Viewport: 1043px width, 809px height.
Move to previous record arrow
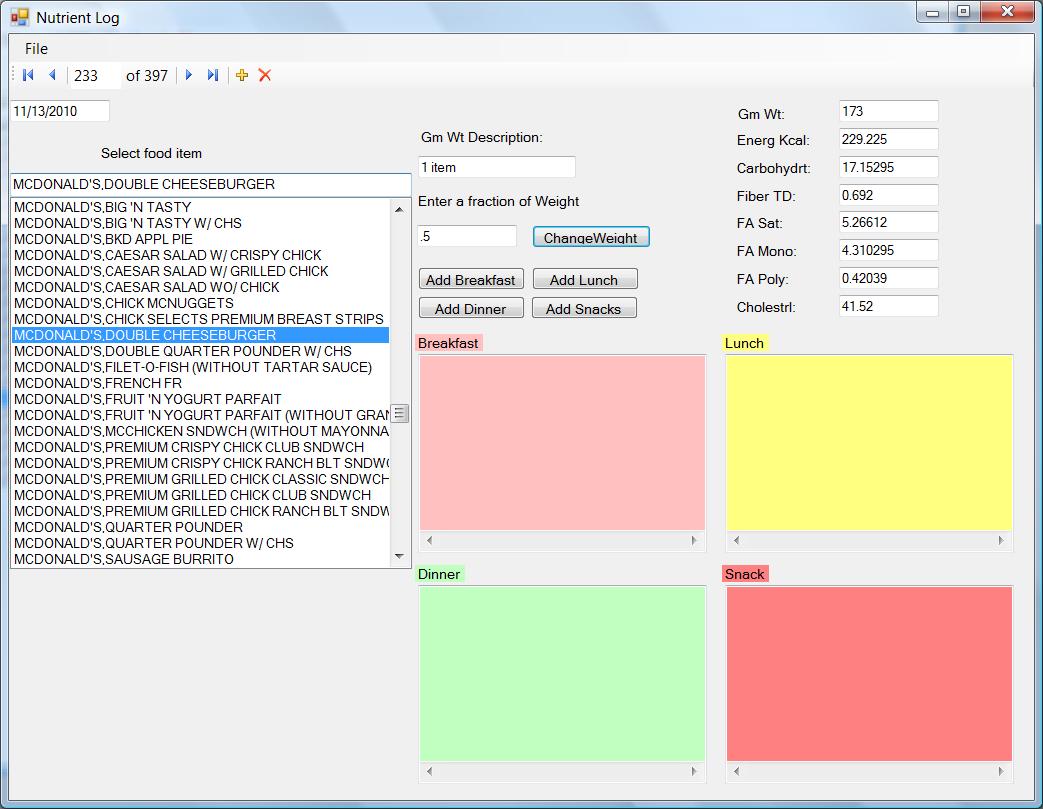tap(53, 75)
